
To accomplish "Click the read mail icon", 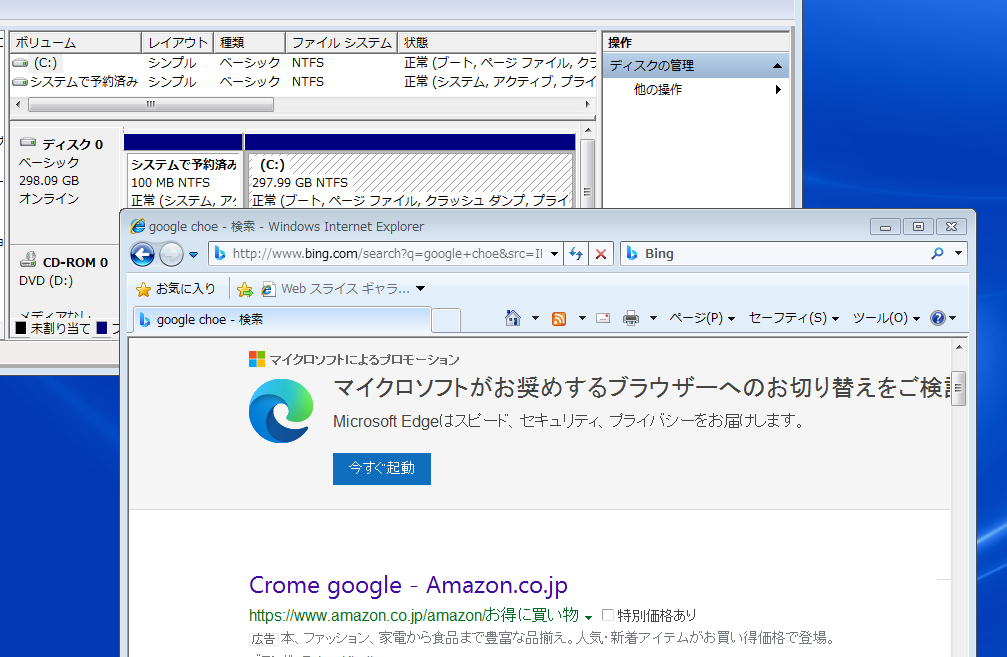I will [x=603, y=318].
